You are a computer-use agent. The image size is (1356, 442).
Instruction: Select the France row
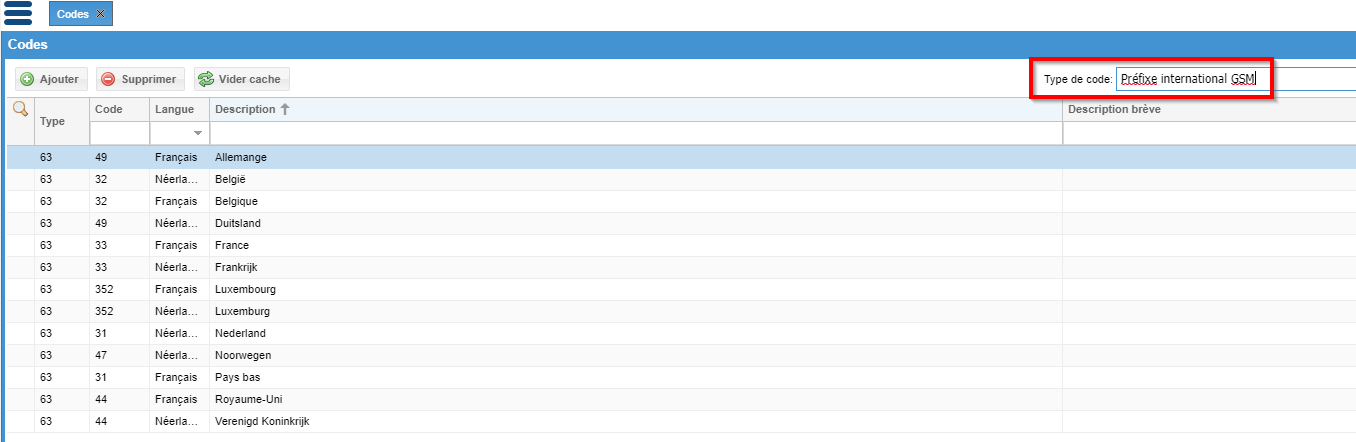[x=681, y=245]
